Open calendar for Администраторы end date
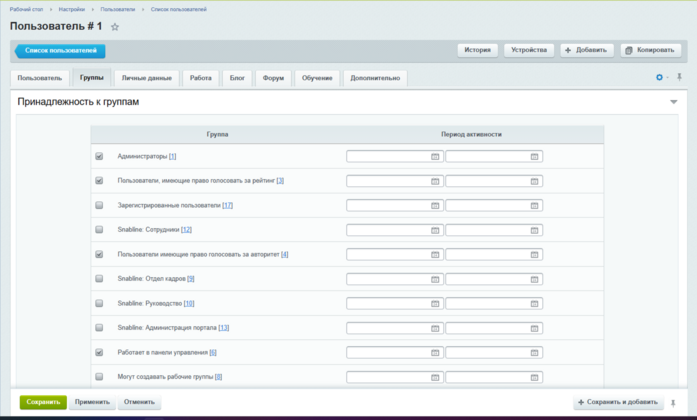The height and width of the screenshot is (420, 697). tap(534, 156)
